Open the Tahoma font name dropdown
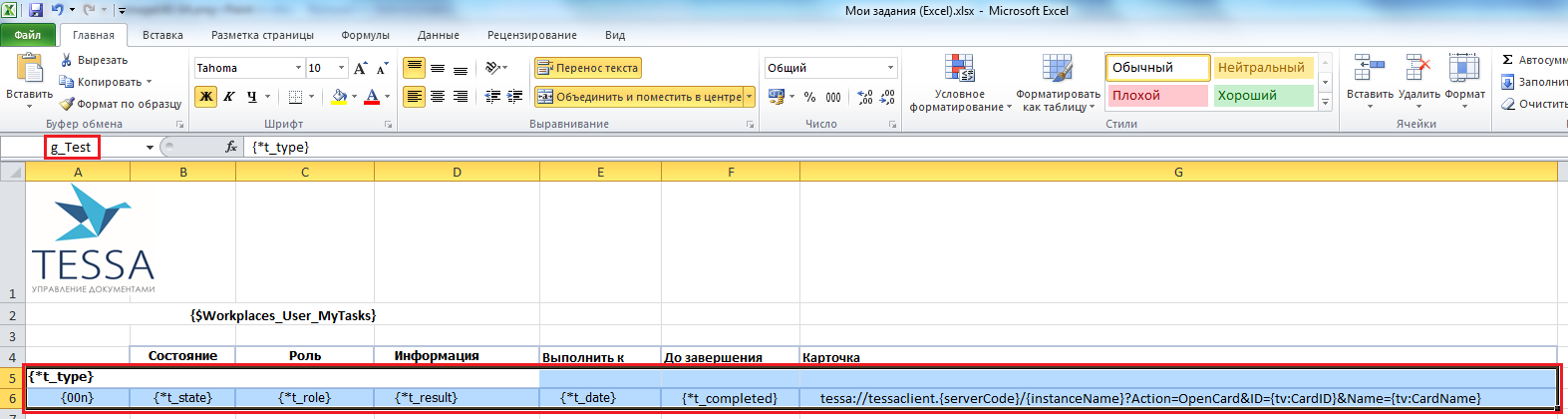 point(298,68)
